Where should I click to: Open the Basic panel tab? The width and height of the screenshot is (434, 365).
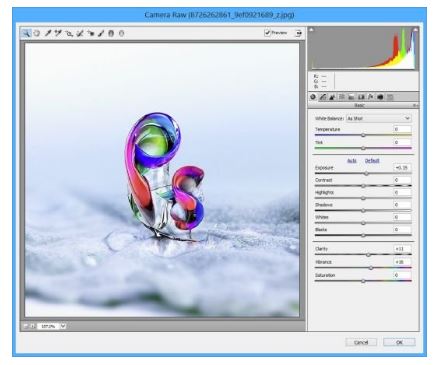(313, 97)
